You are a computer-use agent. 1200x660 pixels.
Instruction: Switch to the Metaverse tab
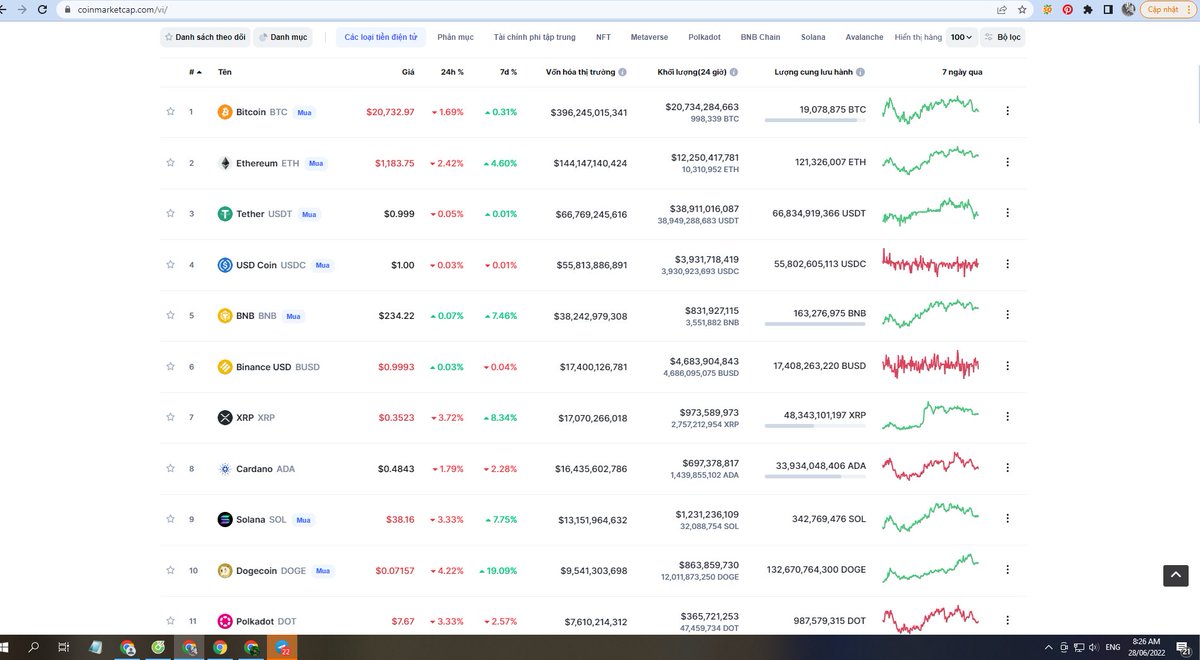pyautogui.click(x=649, y=37)
